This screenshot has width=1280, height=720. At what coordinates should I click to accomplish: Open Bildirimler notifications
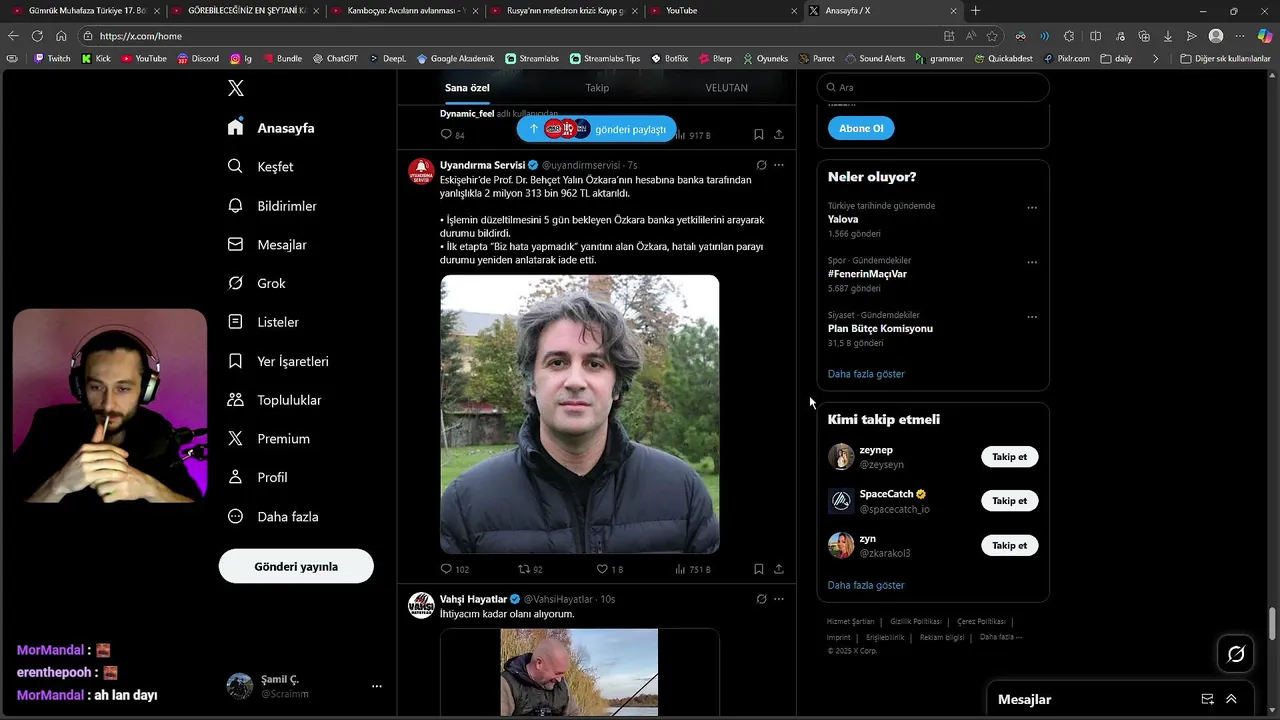272,206
